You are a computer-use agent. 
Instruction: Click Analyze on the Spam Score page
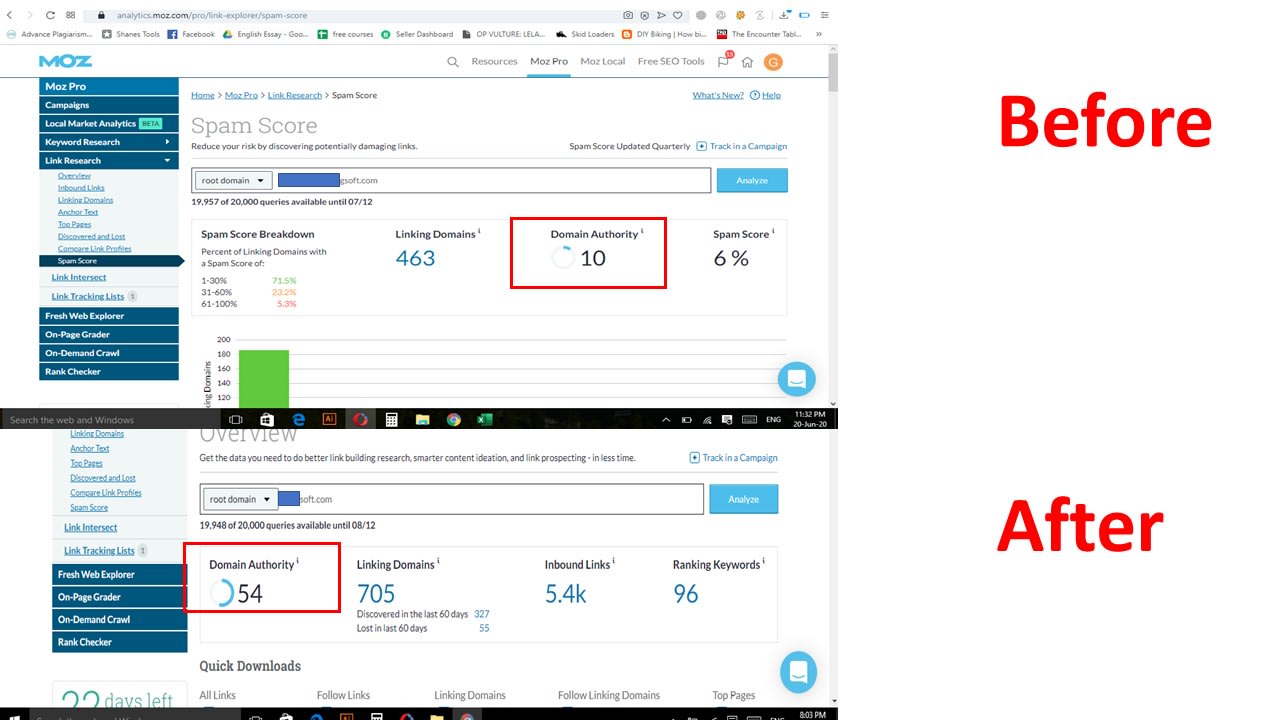pos(752,181)
